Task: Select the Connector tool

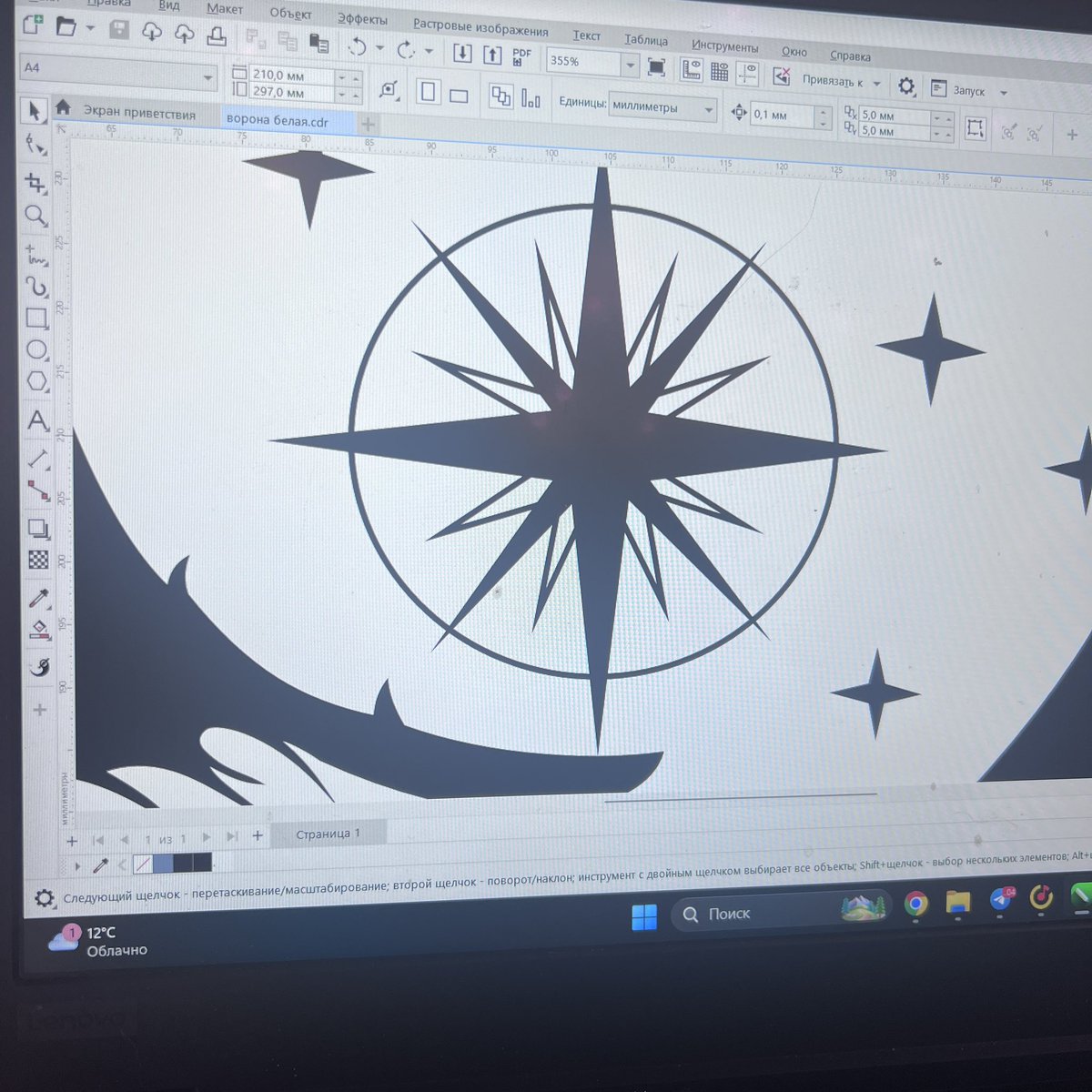Action: (38, 490)
